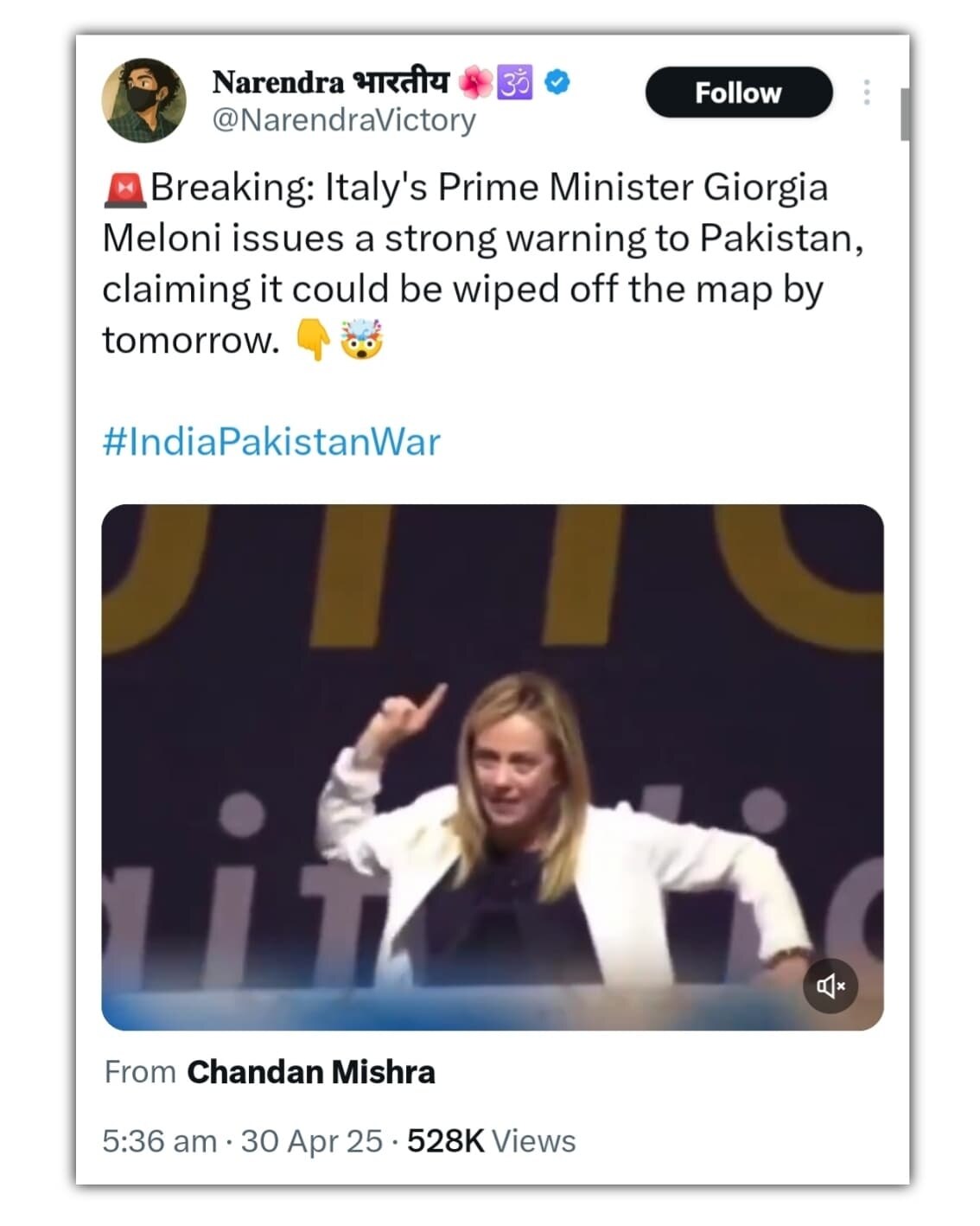Click the tweet text about Pakistan warning
980x1226 pixels.
pyautogui.click(x=482, y=263)
